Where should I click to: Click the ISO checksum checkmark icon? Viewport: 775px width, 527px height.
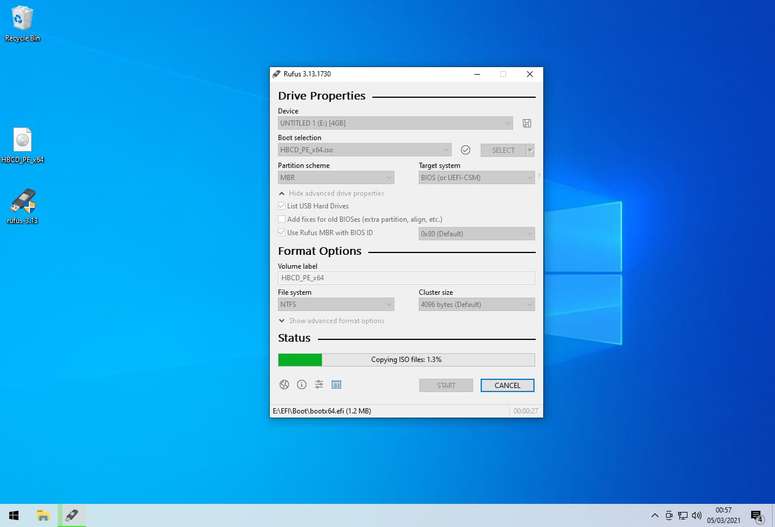[x=465, y=150]
